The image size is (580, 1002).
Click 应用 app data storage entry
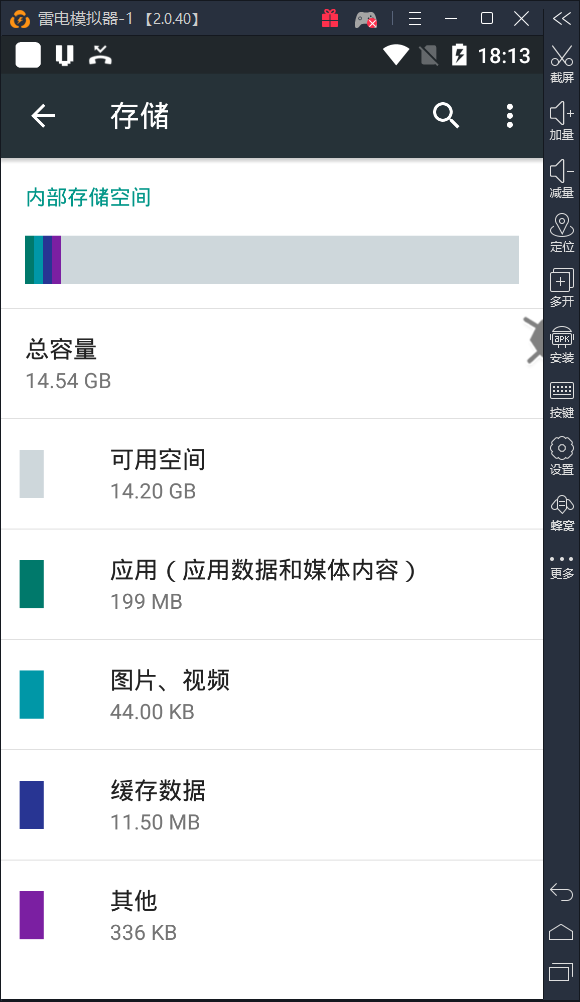[270, 583]
